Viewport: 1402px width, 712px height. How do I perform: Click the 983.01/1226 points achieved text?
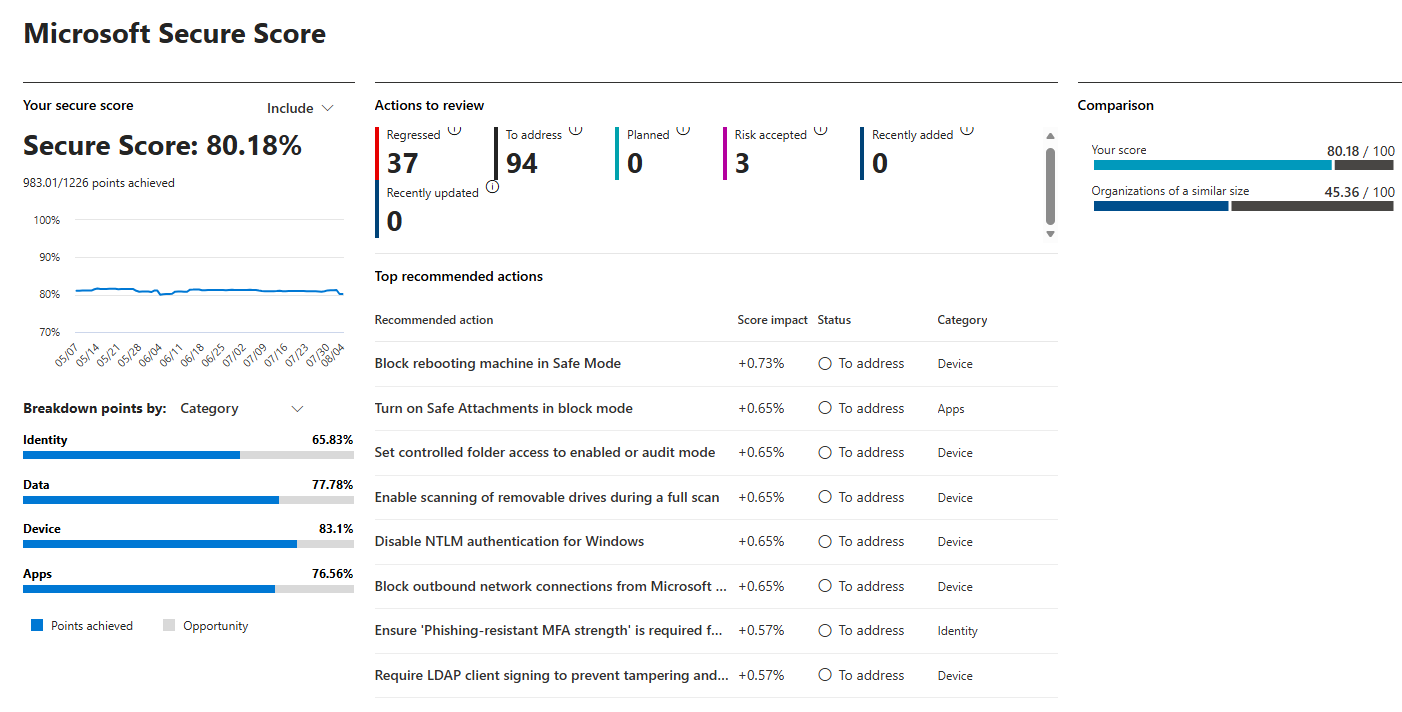coord(99,183)
